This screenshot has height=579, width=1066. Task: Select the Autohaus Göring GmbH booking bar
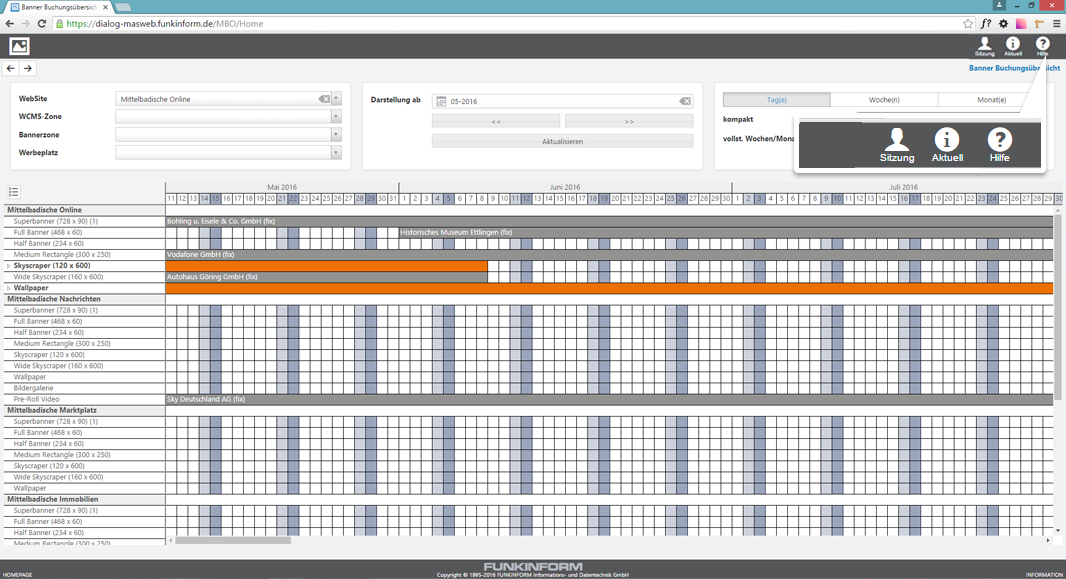pos(326,277)
